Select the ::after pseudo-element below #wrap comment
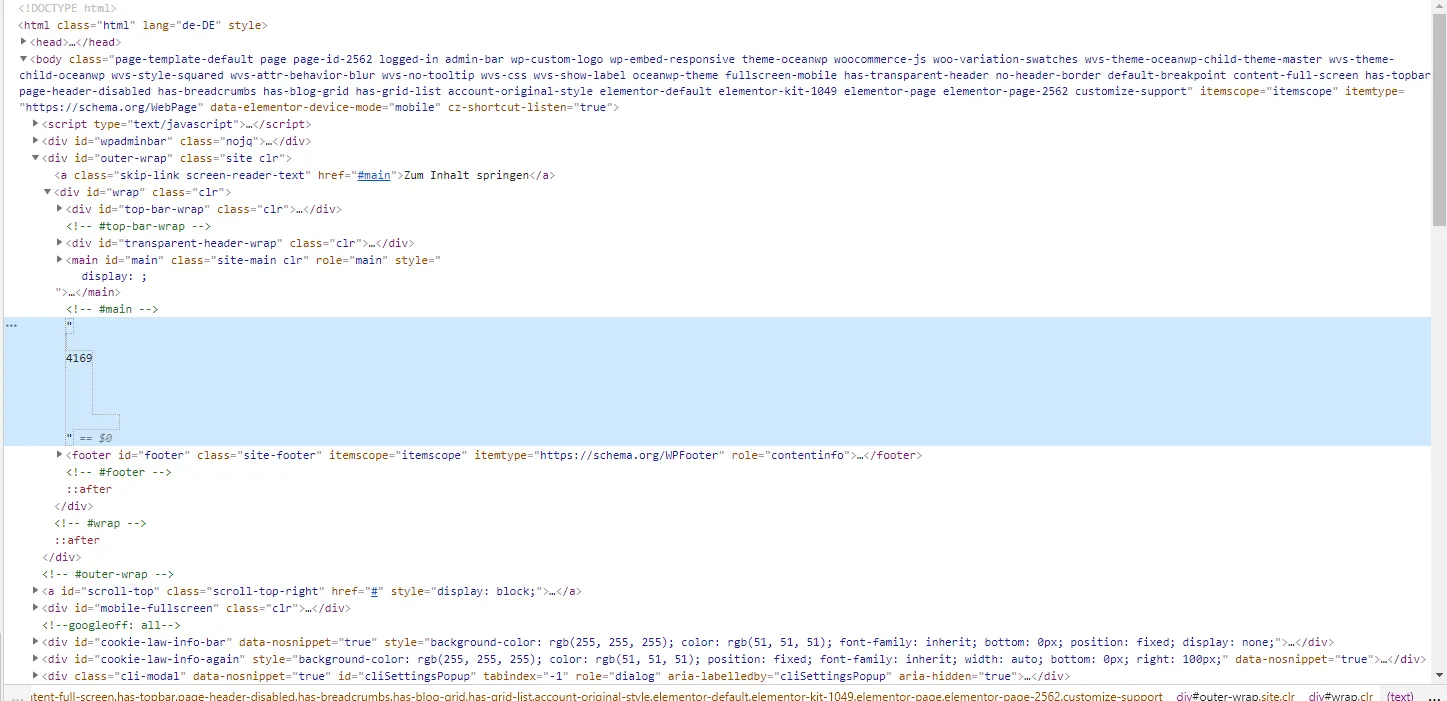Screen dimensions: 1447x701 [x=77, y=540]
